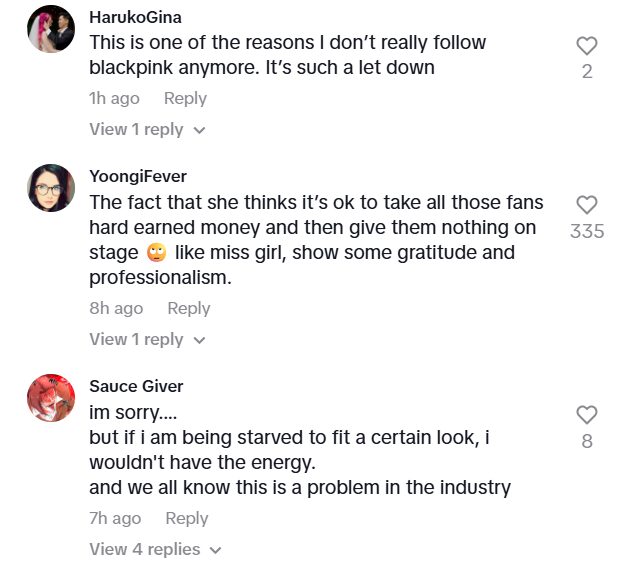Image resolution: width=619 pixels, height=562 pixels.
Task: Reply to HarukoGina's comment
Action: 185,98
